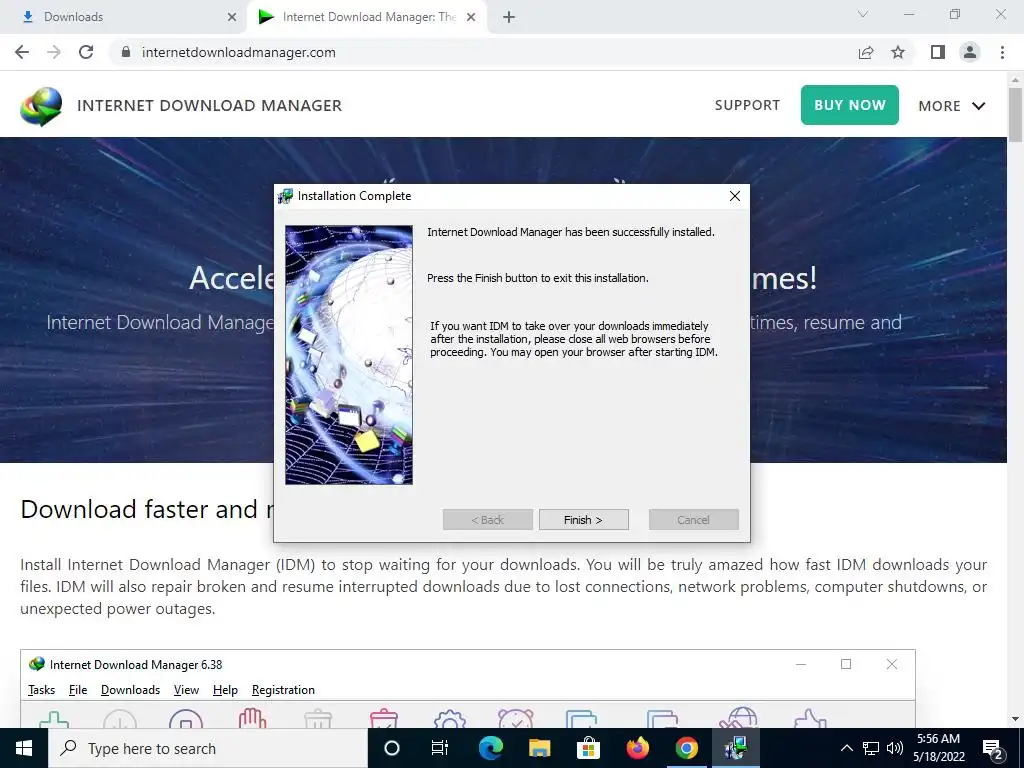Open the Chrome three-dot menu
Viewport: 1024px width, 768px height.
click(1002, 52)
